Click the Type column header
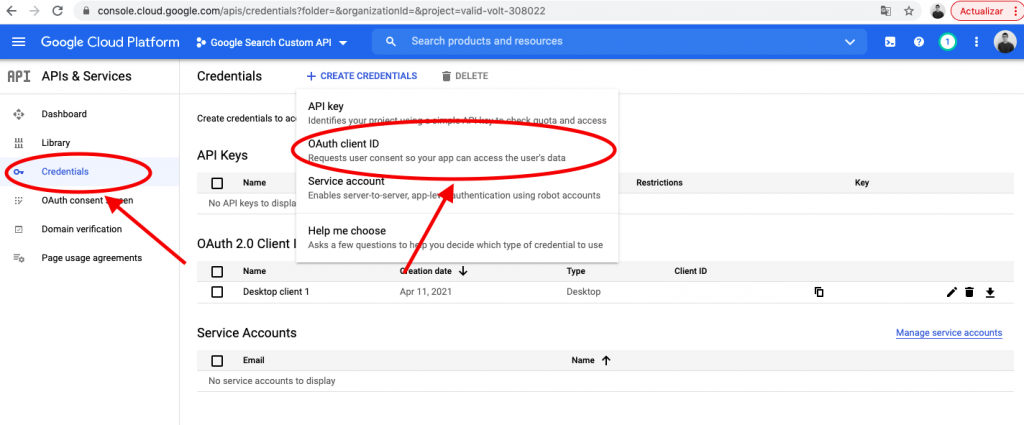 pyautogui.click(x=575, y=271)
